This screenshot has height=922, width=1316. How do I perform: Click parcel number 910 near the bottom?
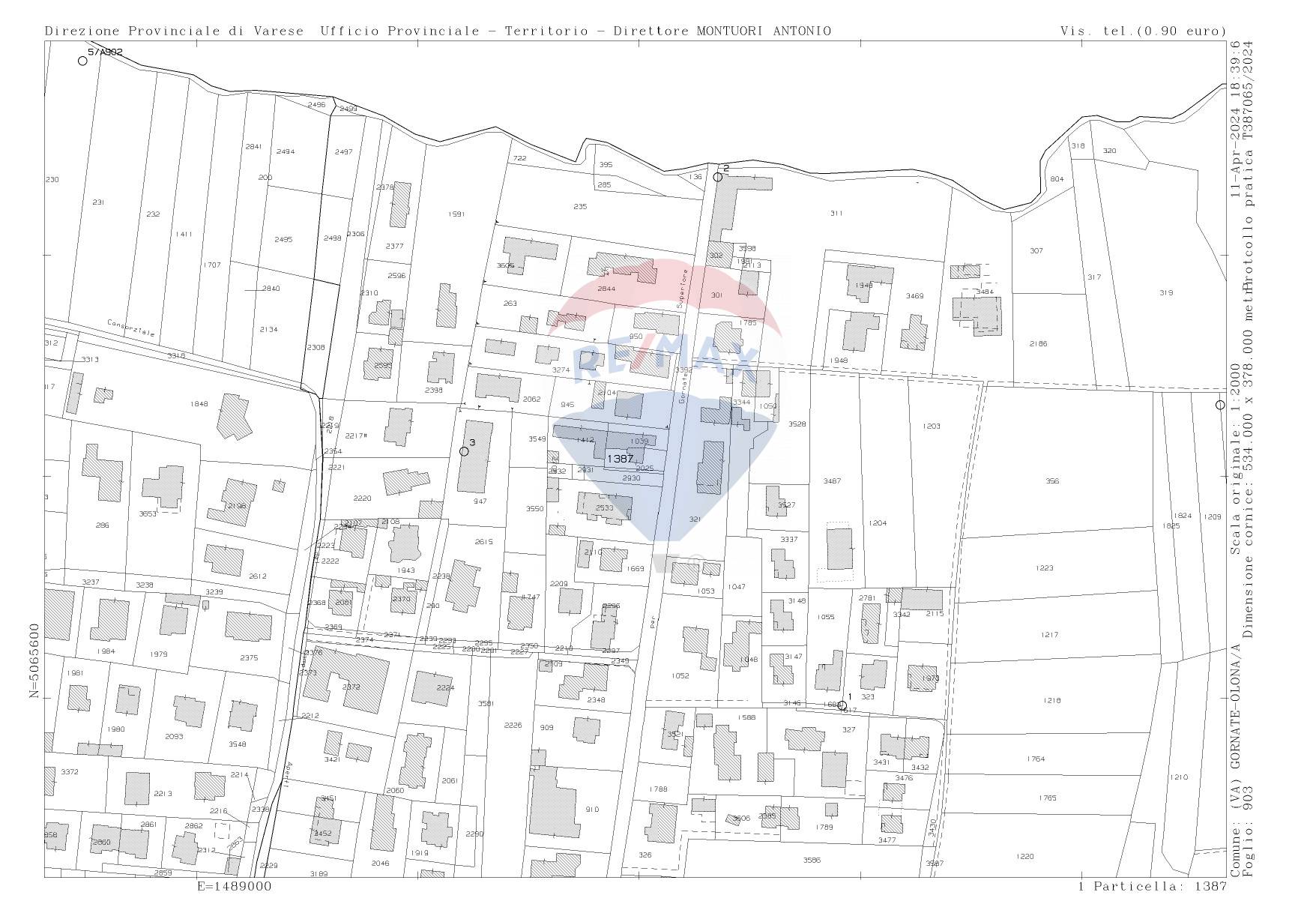click(592, 810)
